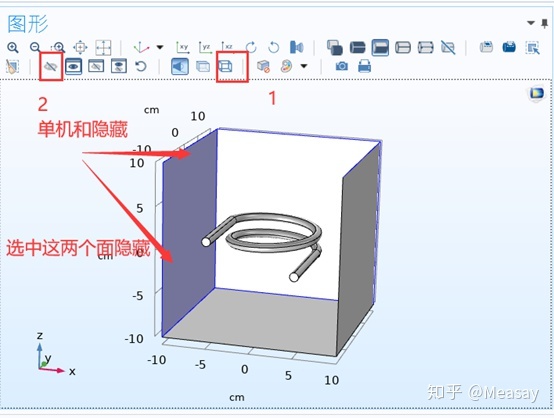554x418 pixels.
Task: Switch to the YZ view
Action: [205, 47]
